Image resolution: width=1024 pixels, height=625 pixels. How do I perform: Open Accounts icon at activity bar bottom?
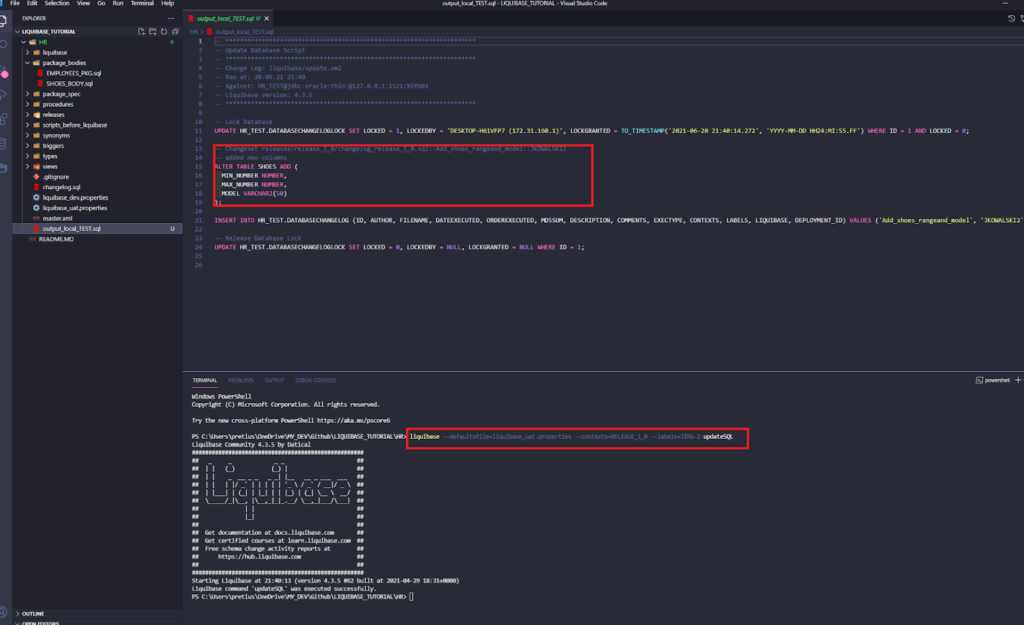3,612
